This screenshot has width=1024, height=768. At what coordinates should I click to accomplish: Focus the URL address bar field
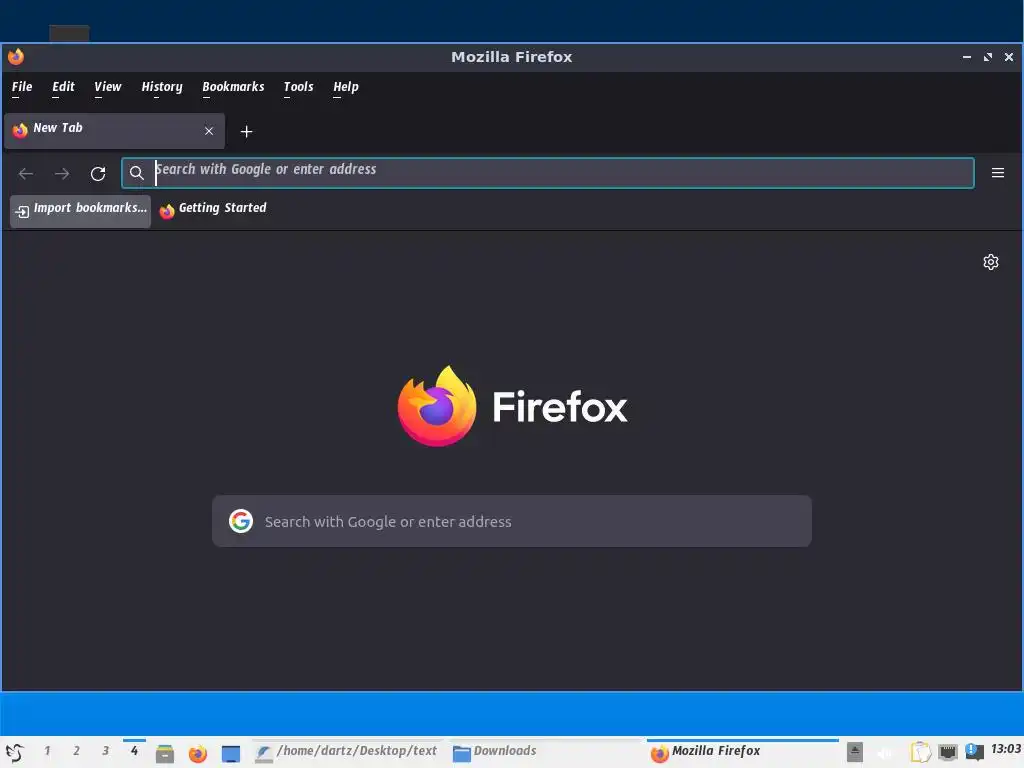[547, 173]
